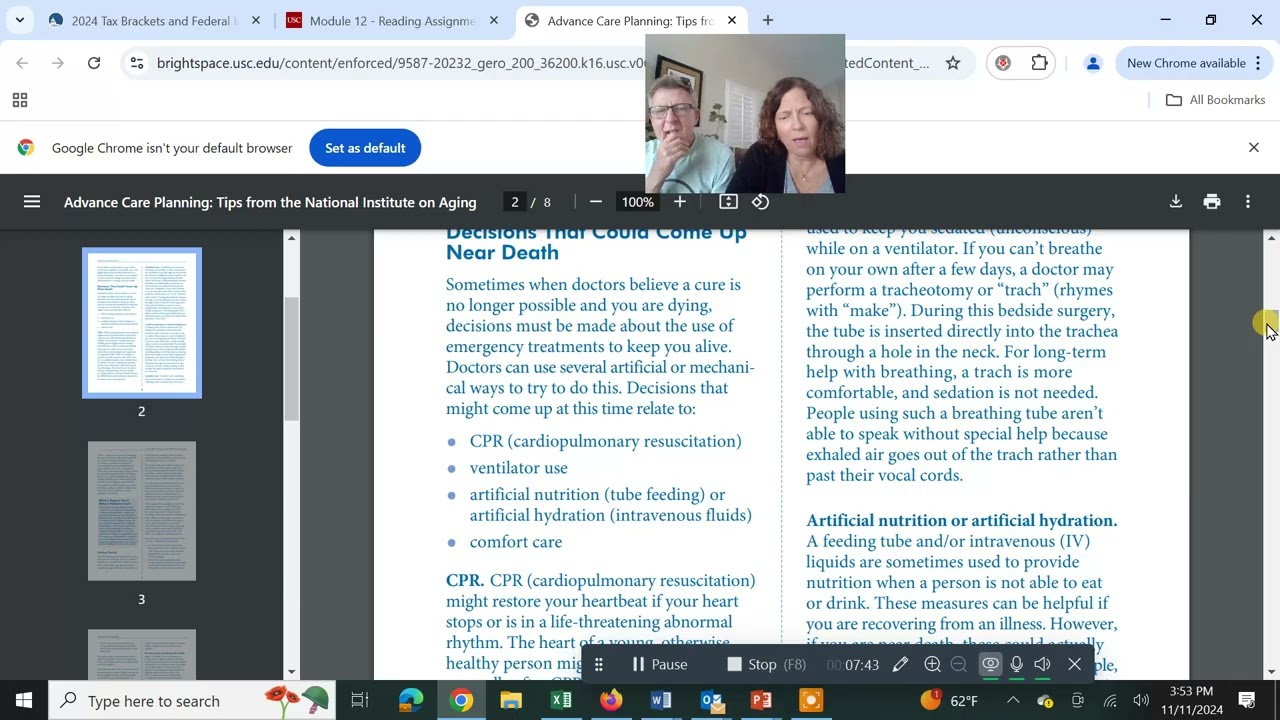Grab the recorder toolbar drag handle
The height and width of the screenshot is (720, 1280).
599,664
